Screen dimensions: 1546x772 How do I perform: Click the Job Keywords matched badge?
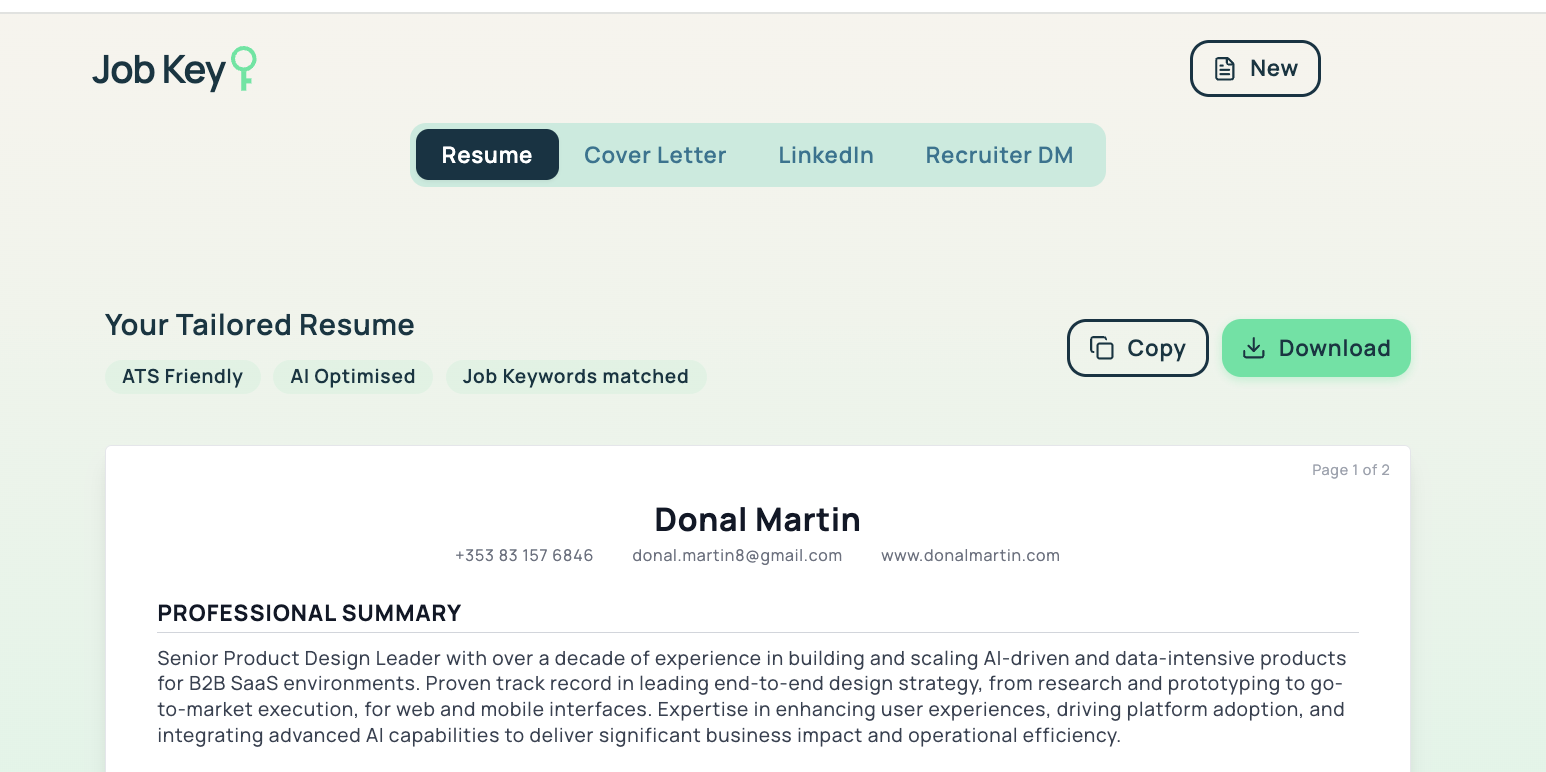576,377
